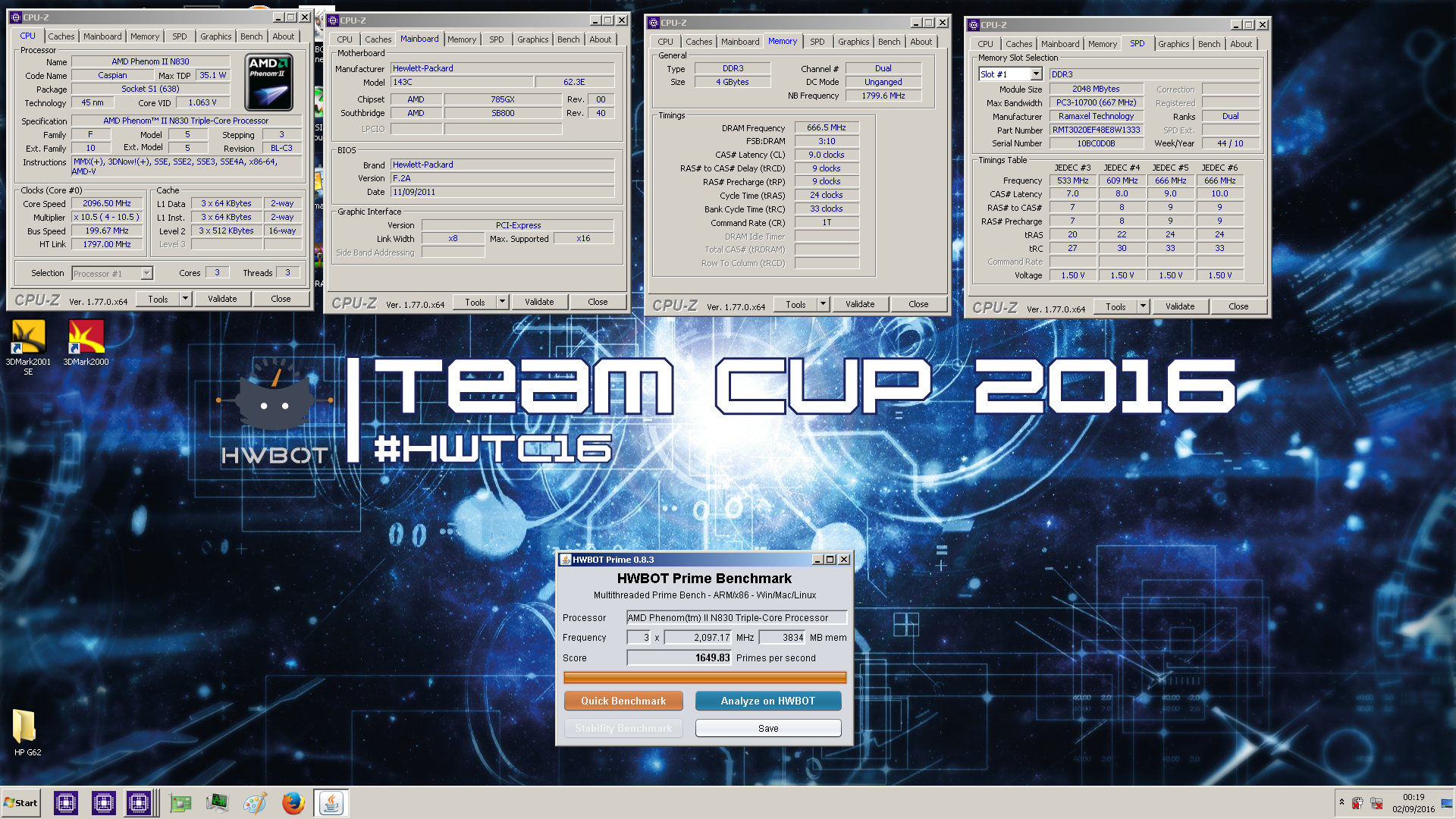The height and width of the screenshot is (819, 1456).
Task: Open Mainboard tab in the SPD window
Action: pyautogui.click(x=1059, y=44)
